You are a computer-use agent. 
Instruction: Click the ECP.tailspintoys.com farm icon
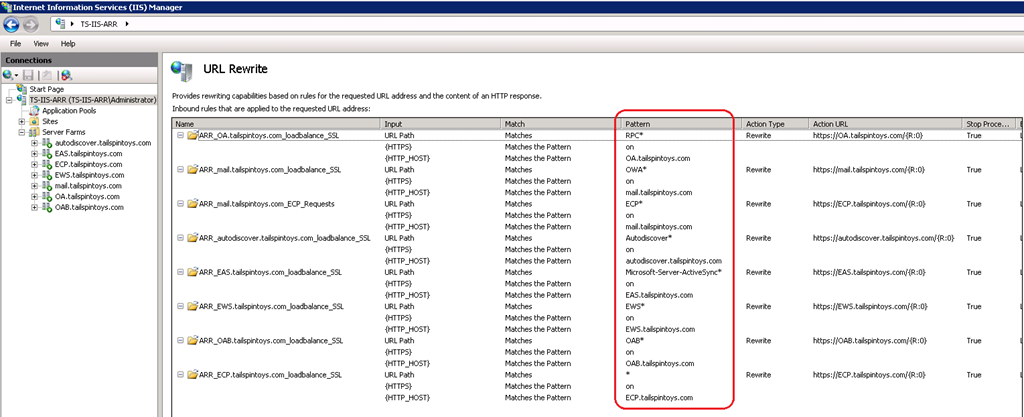coord(46,164)
